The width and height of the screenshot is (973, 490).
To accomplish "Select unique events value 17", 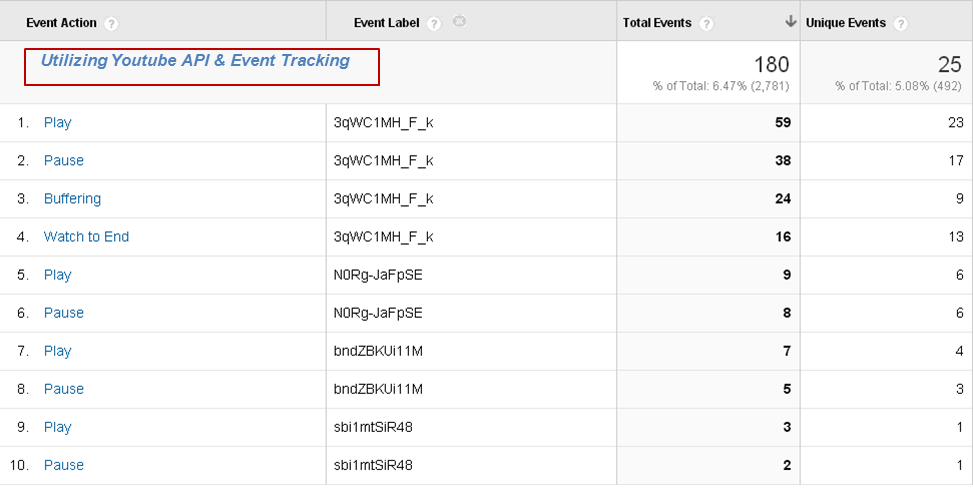I will click(956, 161).
